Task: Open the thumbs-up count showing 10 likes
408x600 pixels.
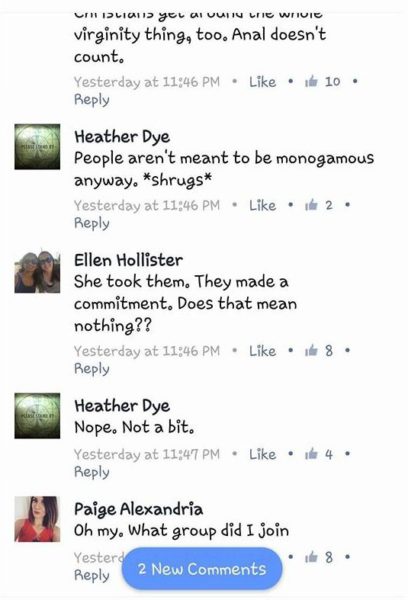Action: pos(322,82)
